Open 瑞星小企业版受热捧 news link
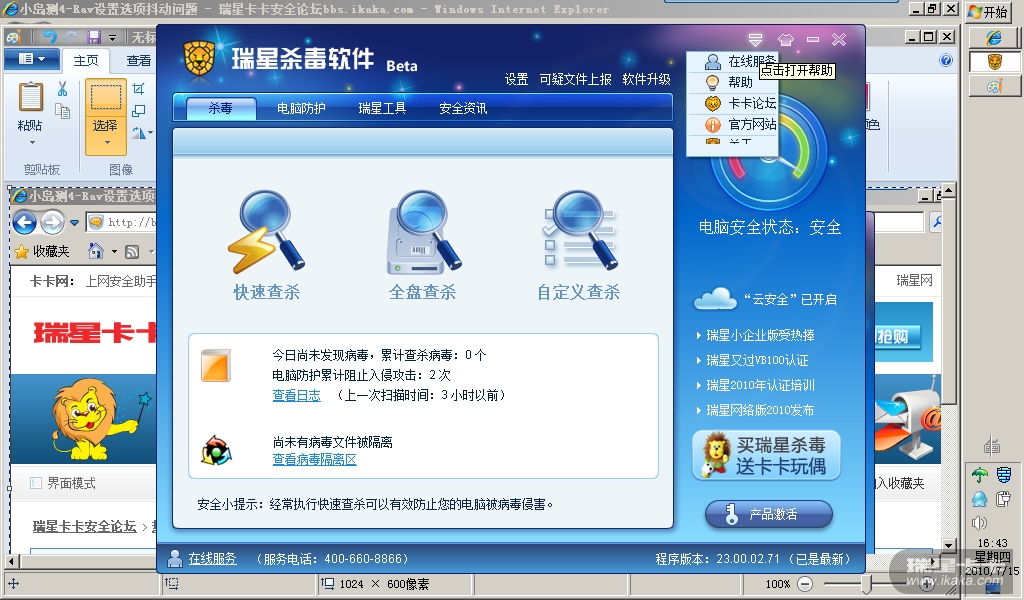1024x600 pixels. (x=760, y=336)
